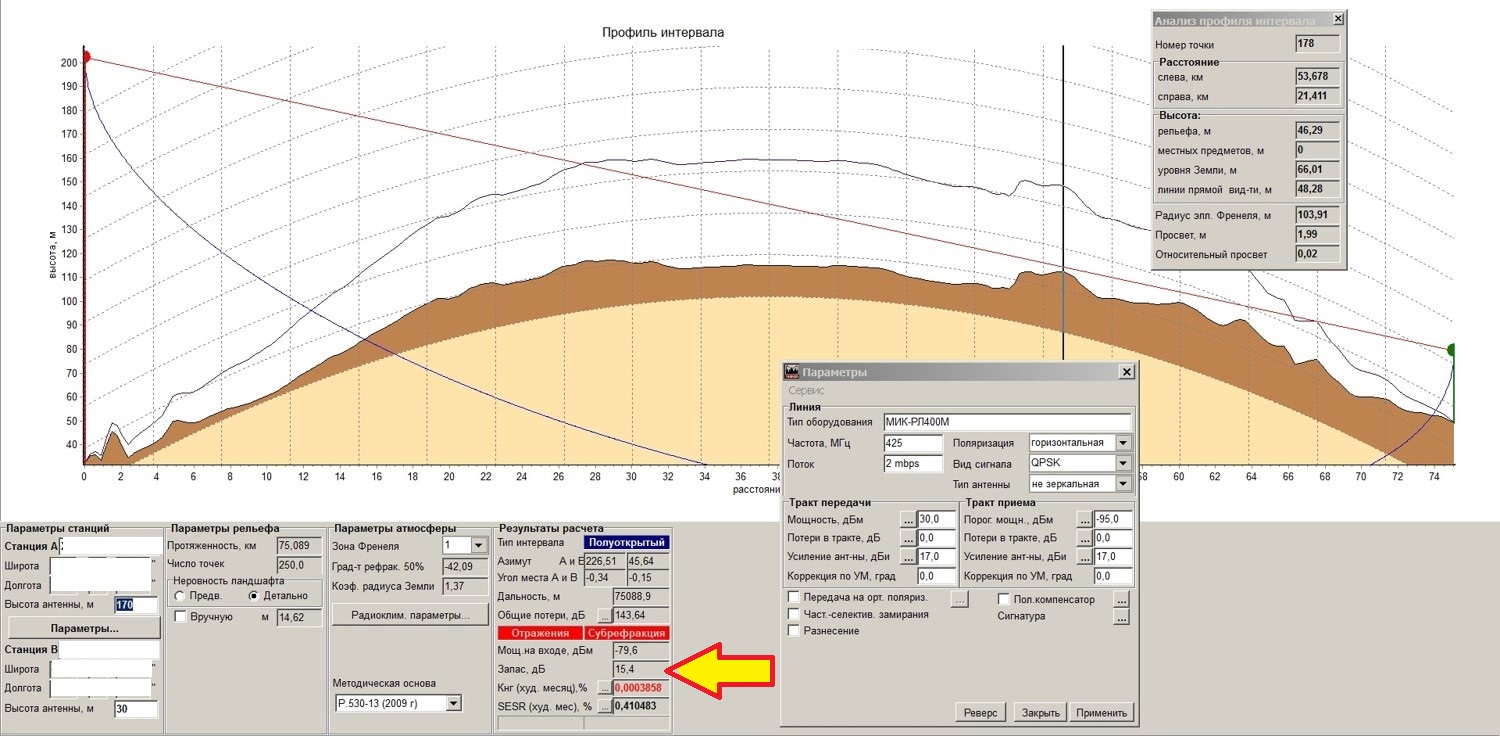
Task: Click Station B Высота антенны field 30
Action: (136, 709)
